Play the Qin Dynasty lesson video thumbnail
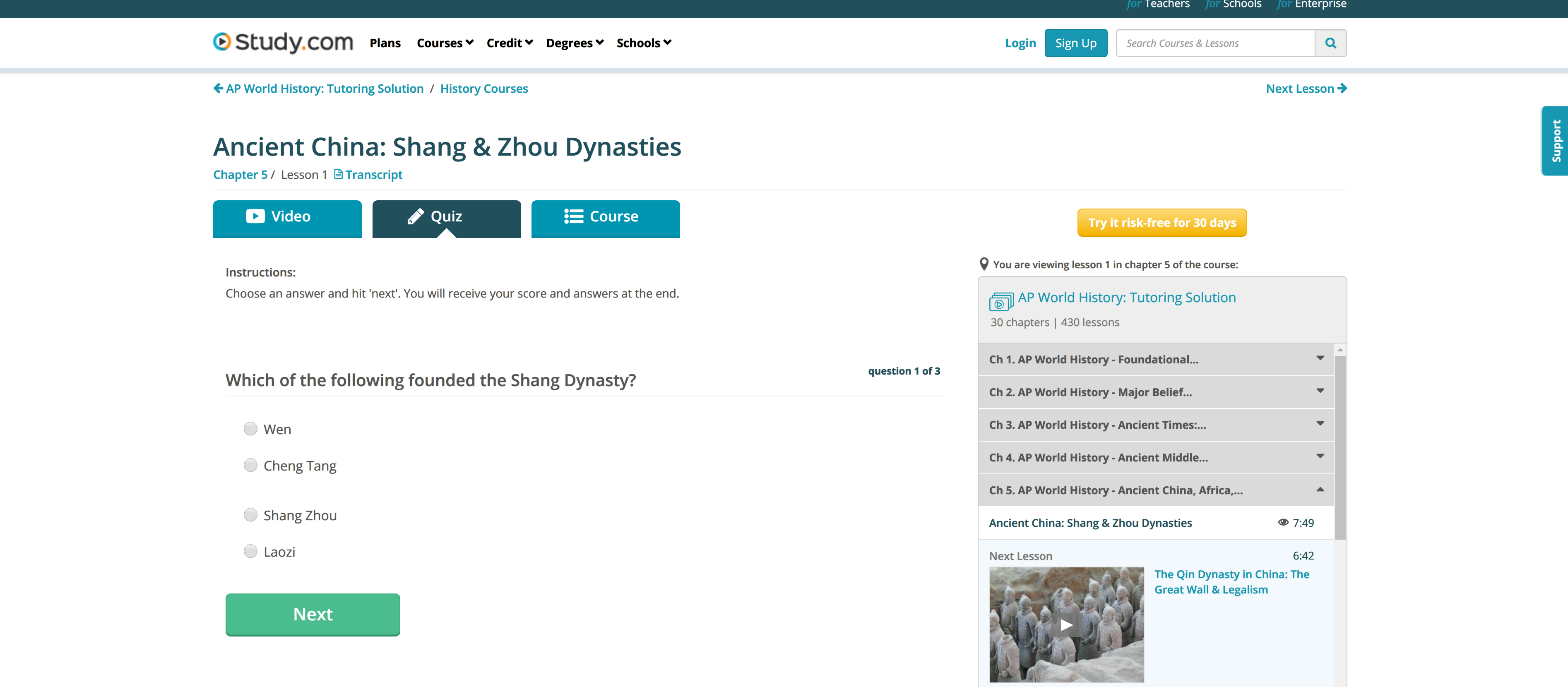Screen dimensions: 1568x687 (1066, 625)
